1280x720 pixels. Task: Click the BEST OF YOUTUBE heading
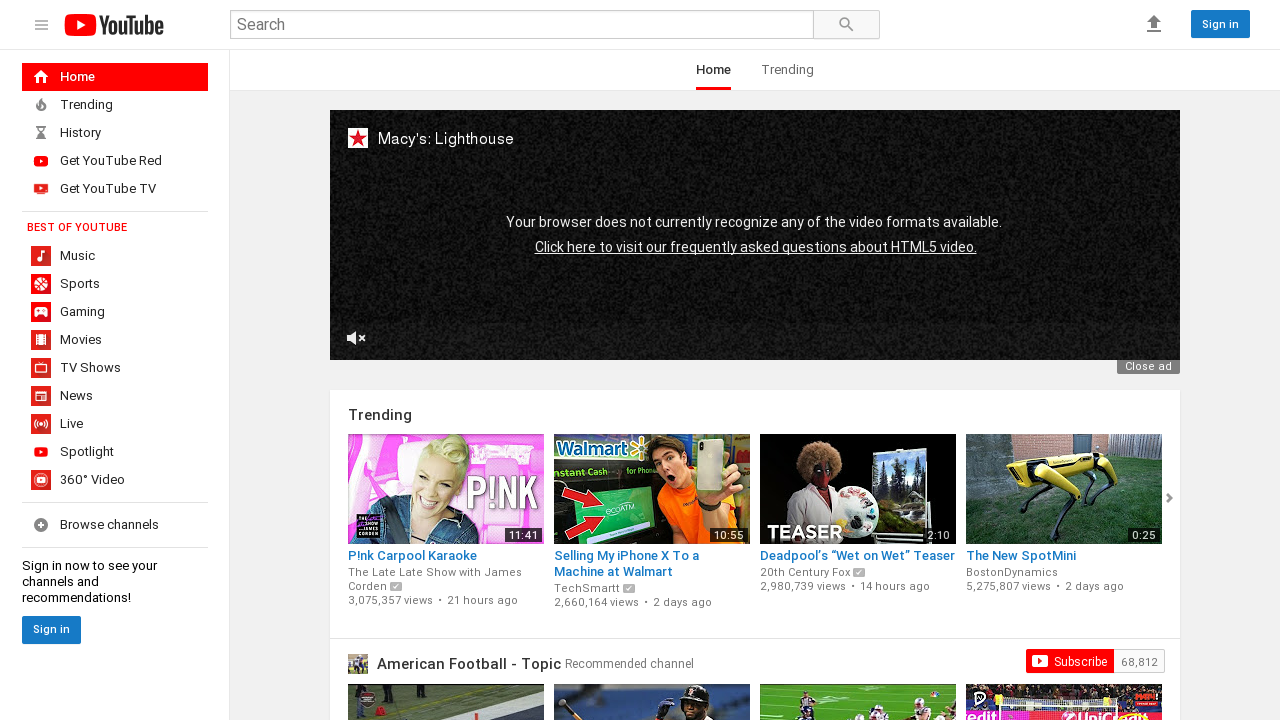coord(77,228)
